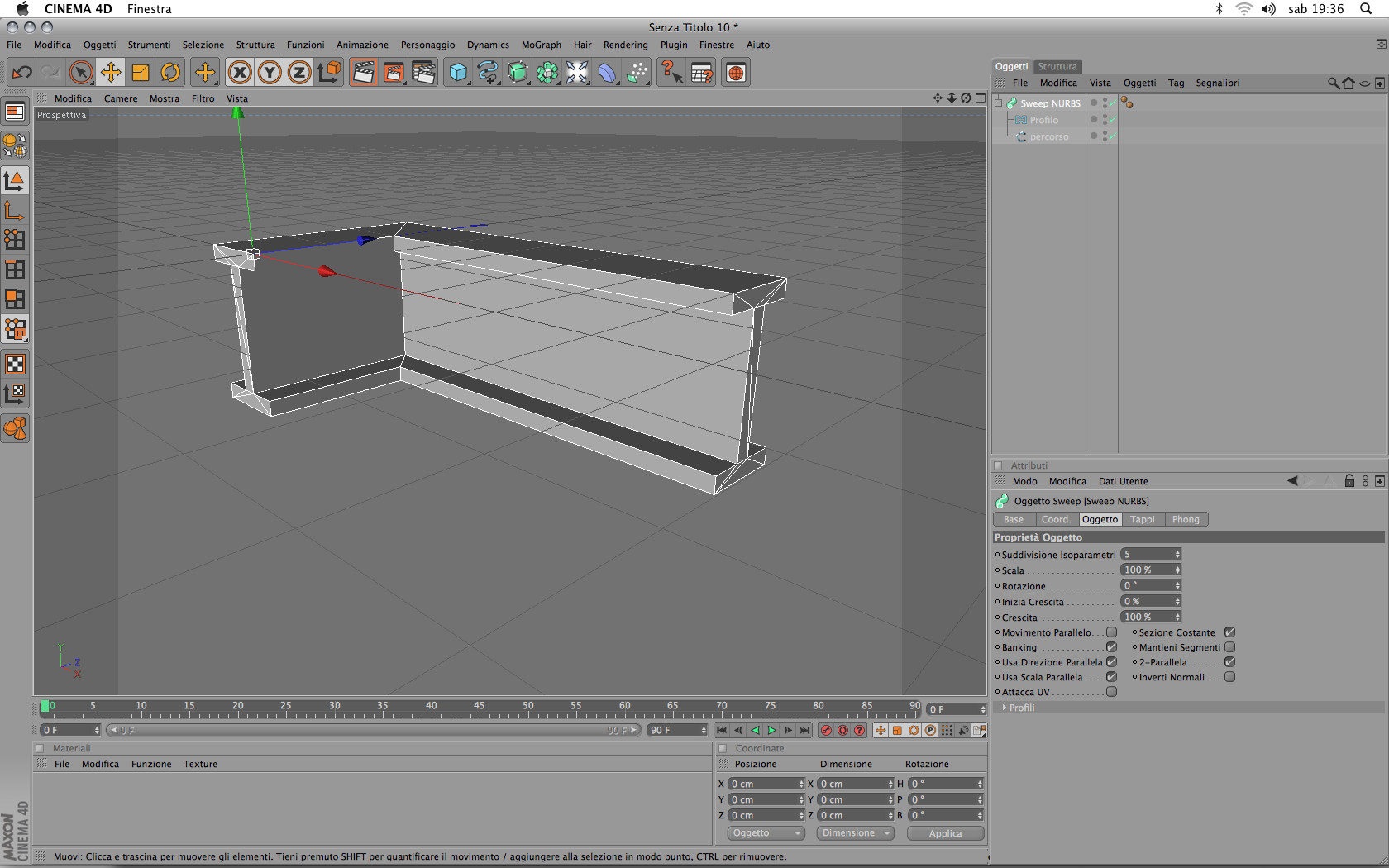Open the help pointer tool
The width and height of the screenshot is (1389, 868).
(671, 73)
